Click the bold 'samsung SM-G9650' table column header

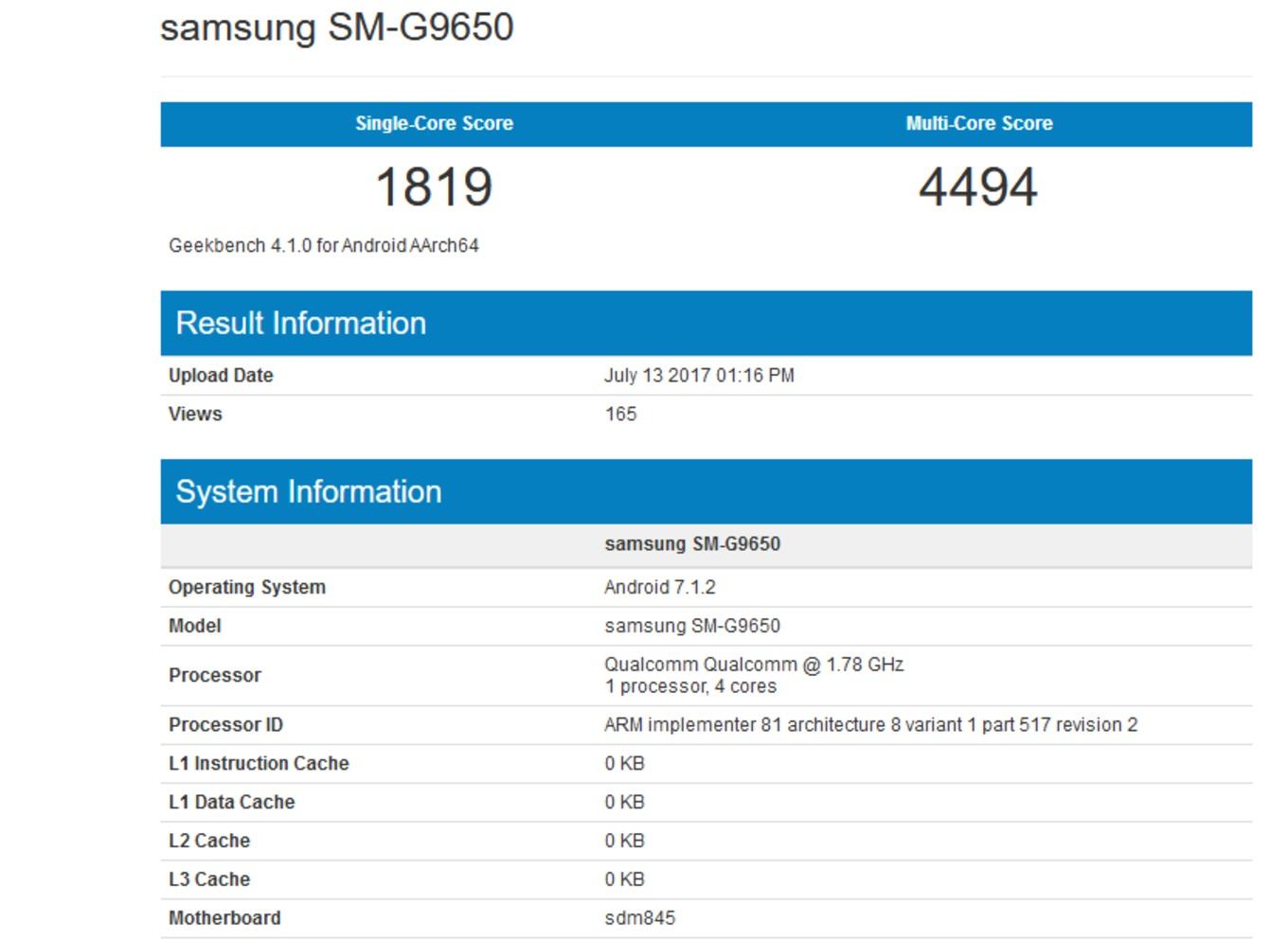[x=692, y=543]
